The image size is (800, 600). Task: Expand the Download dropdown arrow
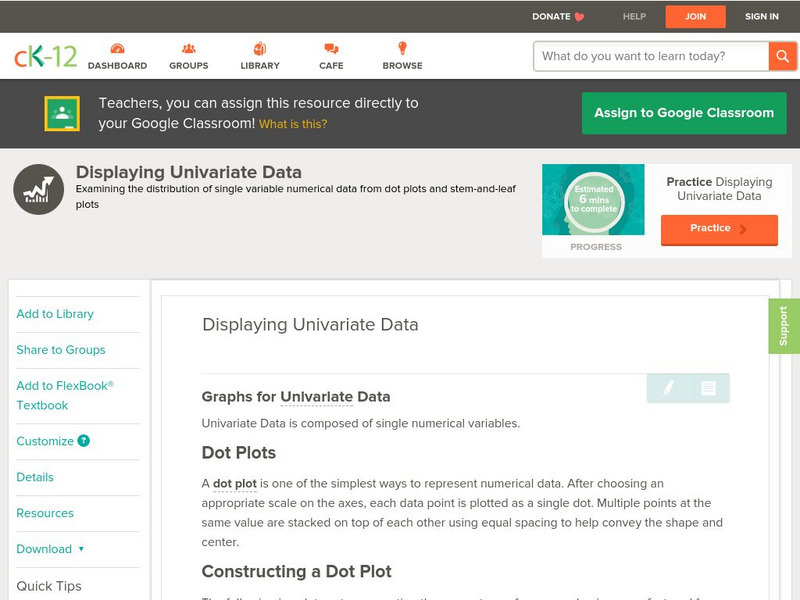point(81,549)
